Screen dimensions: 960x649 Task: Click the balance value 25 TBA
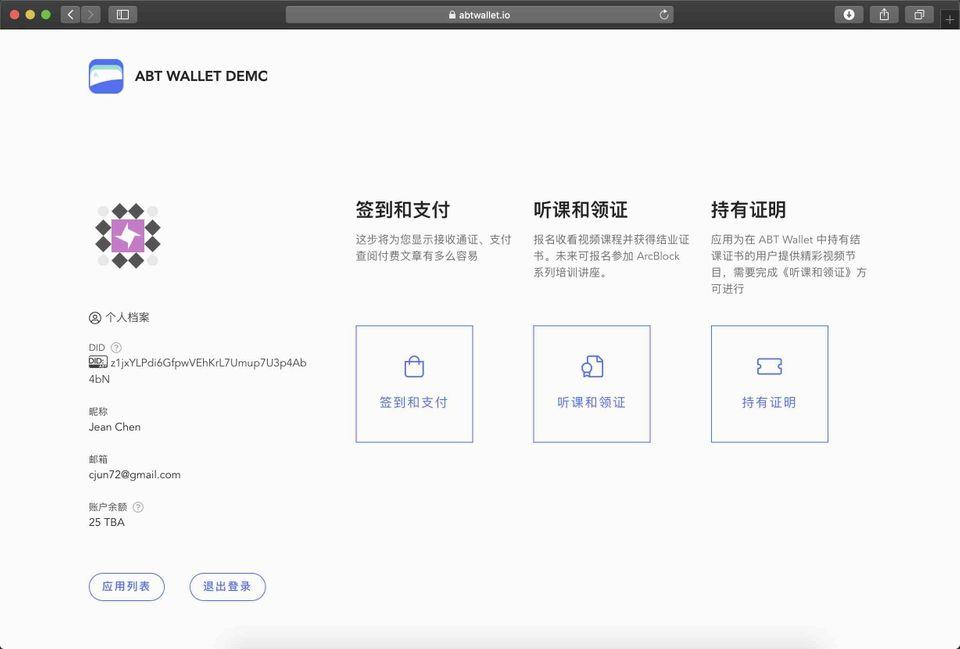click(107, 522)
